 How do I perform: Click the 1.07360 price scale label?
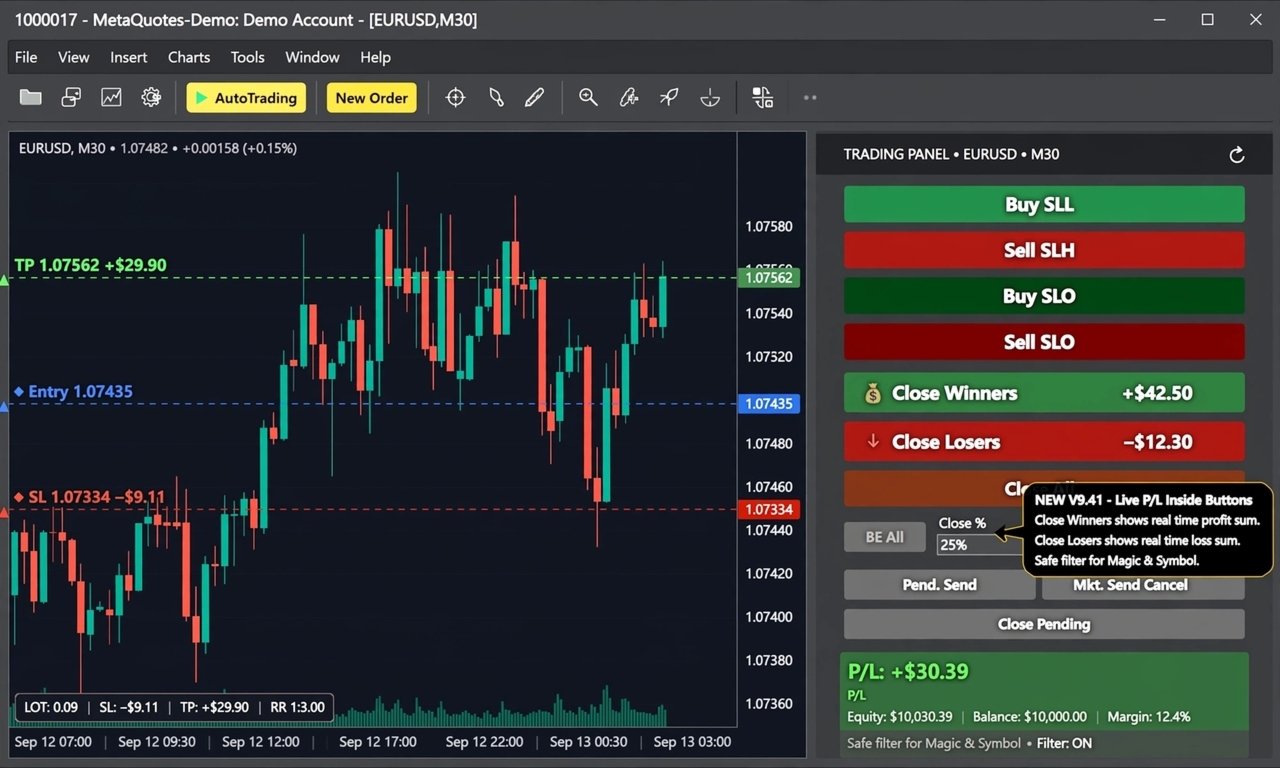click(x=768, y=703)
